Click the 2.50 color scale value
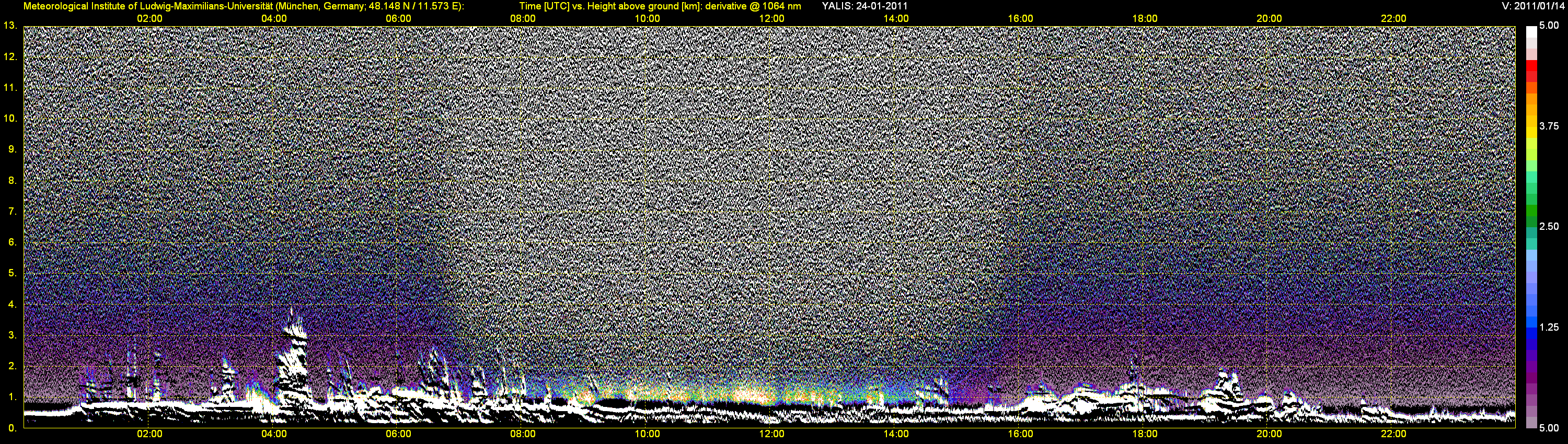1568x444 pixels. coord(1549,227)
